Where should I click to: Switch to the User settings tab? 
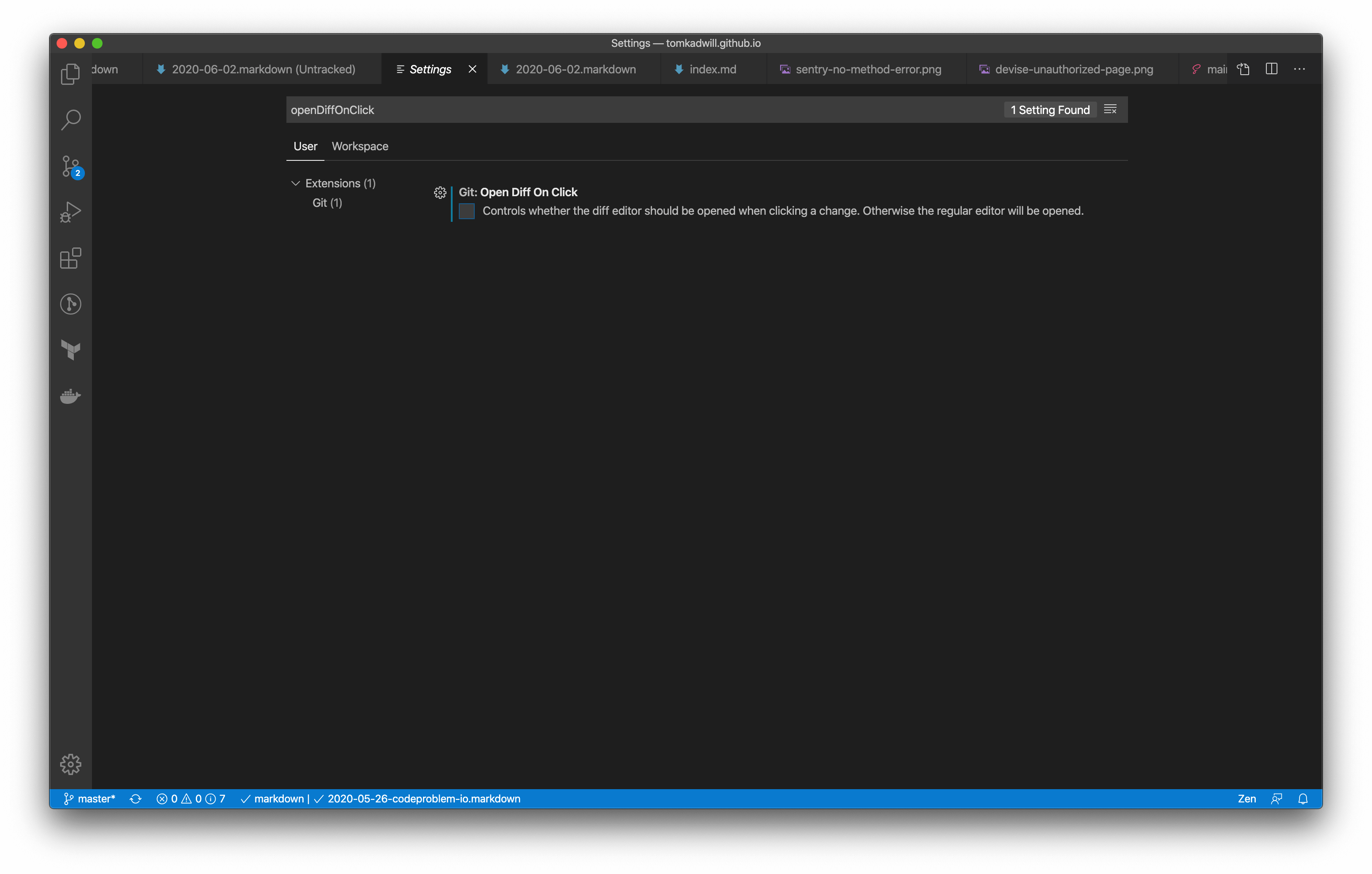pos(305,146)
